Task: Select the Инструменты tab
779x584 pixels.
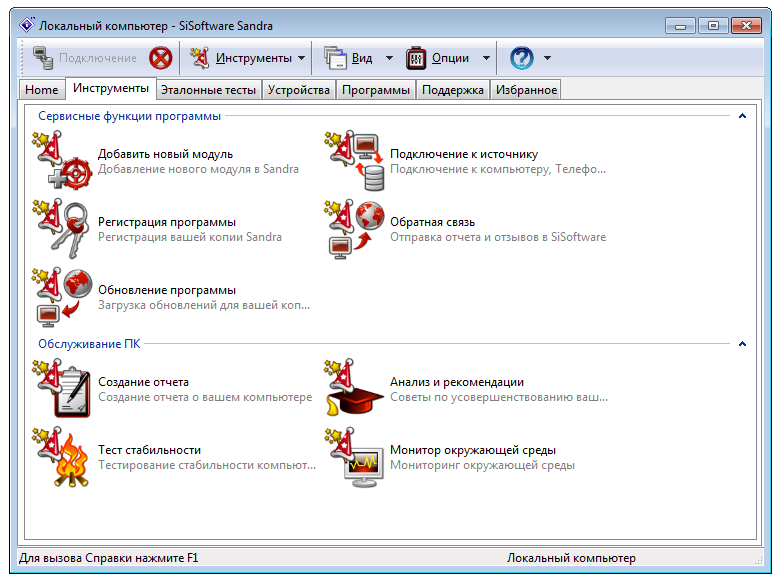Action: (x=111, y=88)
